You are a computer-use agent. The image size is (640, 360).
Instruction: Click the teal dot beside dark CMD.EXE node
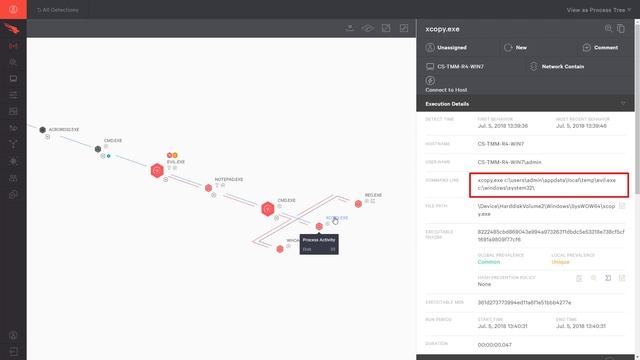109,156
